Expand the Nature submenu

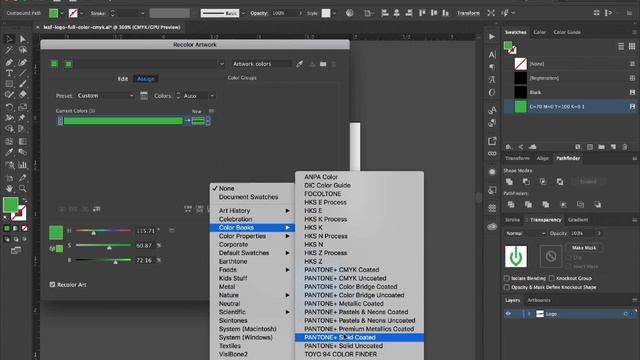coord(252,295)
